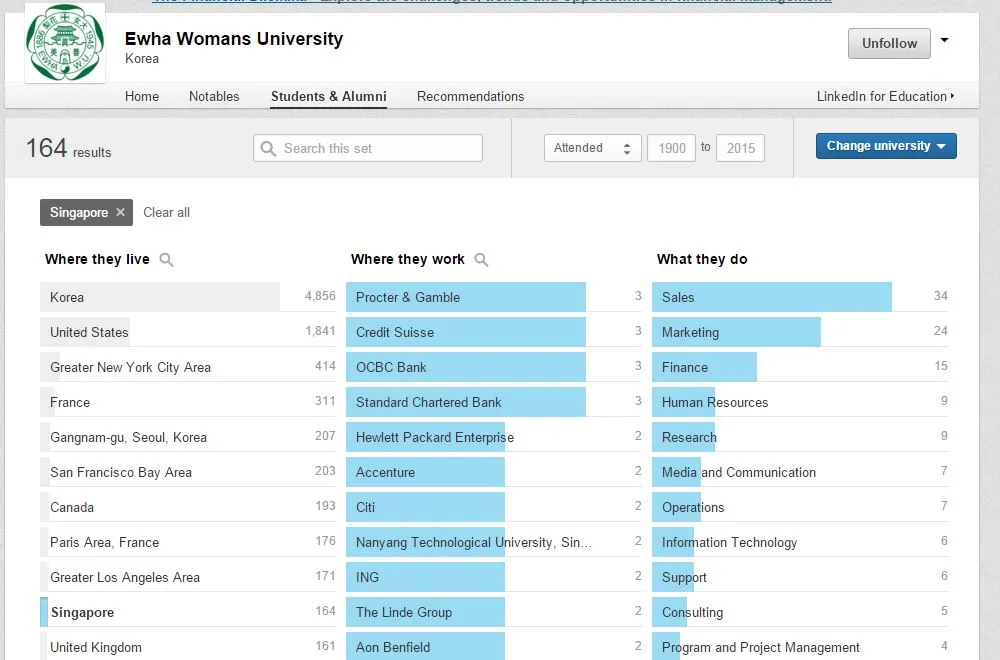The height and width of the screenshot is (660, 1000).
Task: Open the Change university dropdown
Action: [x=886, y=146]
